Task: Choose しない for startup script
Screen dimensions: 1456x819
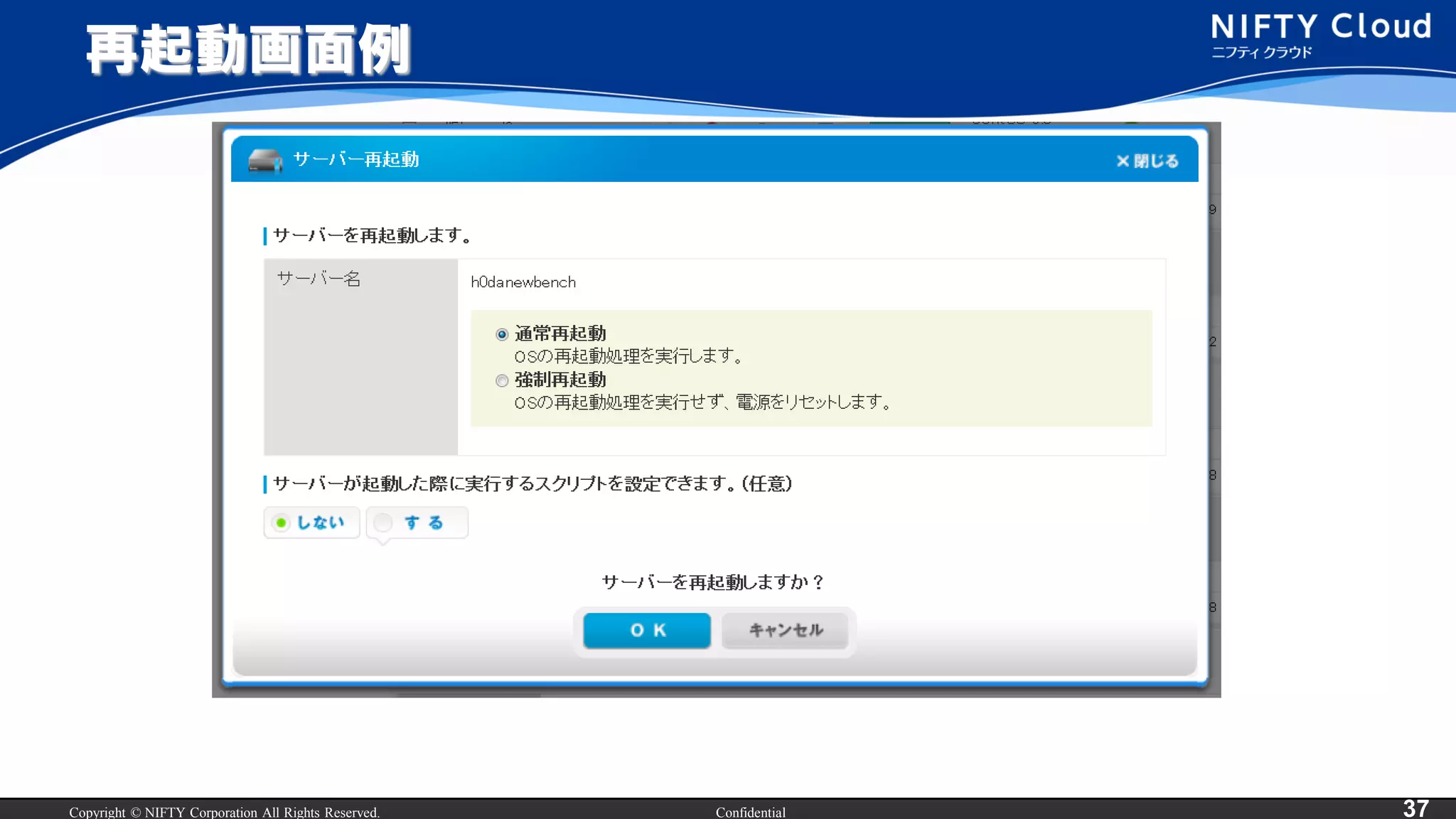Action: [311, 523]
